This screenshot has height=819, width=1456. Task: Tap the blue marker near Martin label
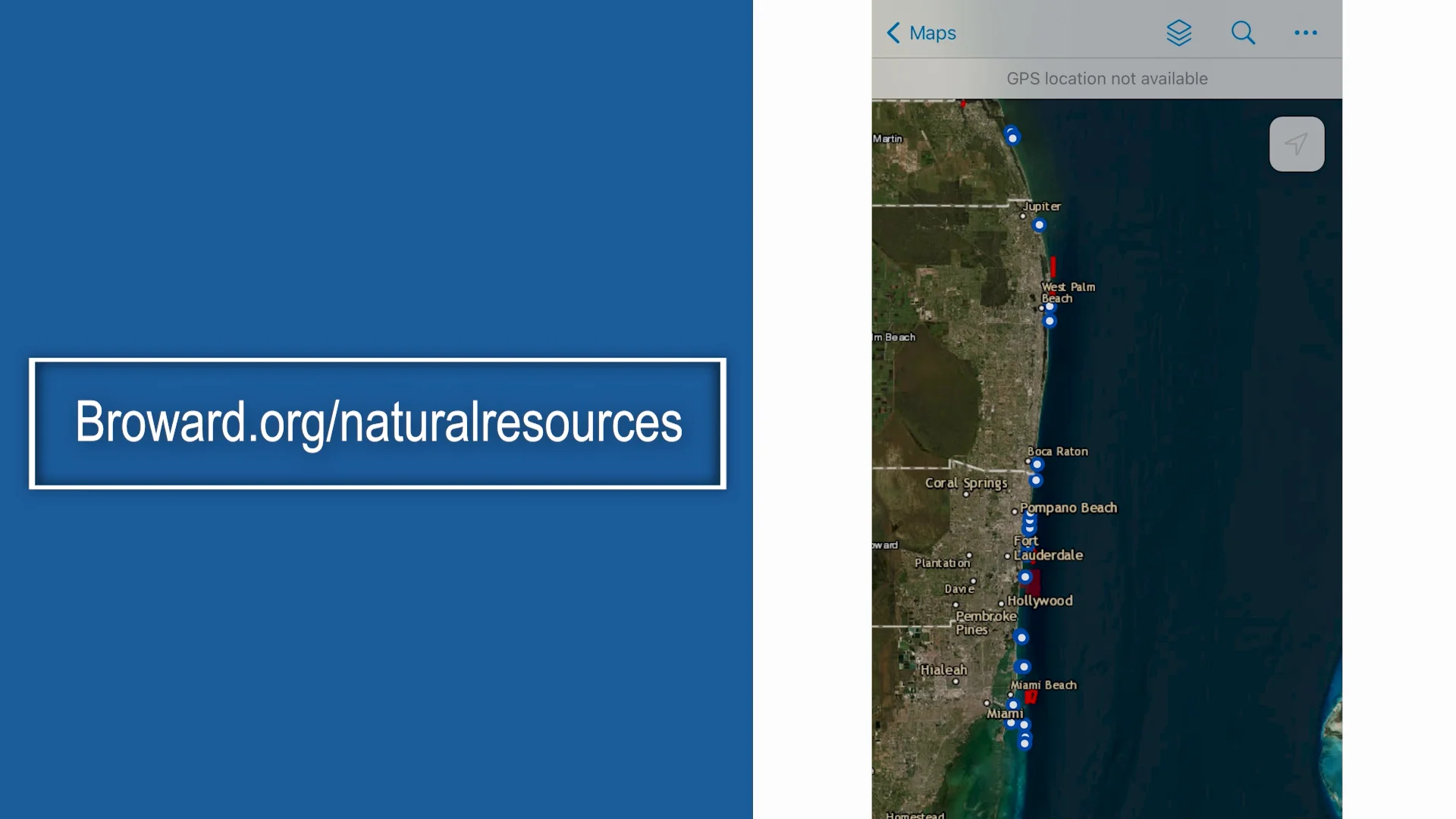(x=1012, y=137)
